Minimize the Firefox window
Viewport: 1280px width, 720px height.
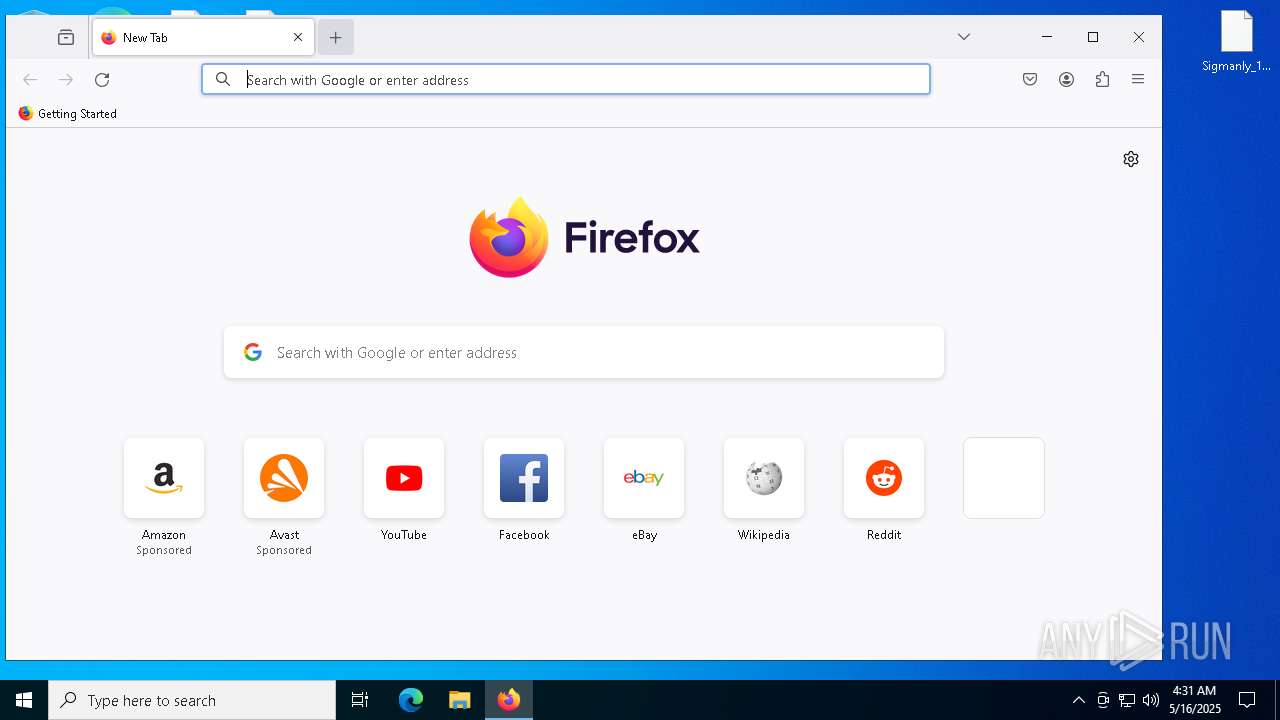[1047, 37]
